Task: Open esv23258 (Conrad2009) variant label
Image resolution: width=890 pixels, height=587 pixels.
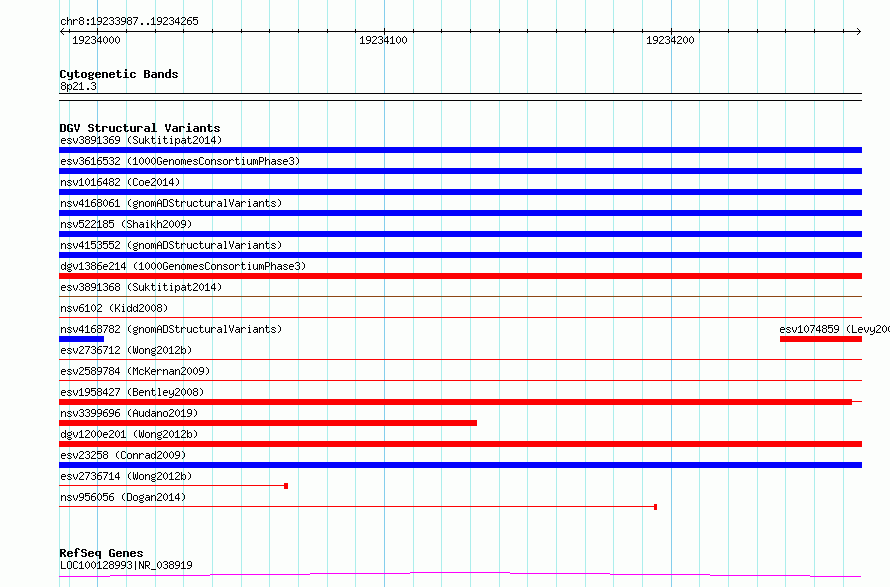Action: coord(123,455)
